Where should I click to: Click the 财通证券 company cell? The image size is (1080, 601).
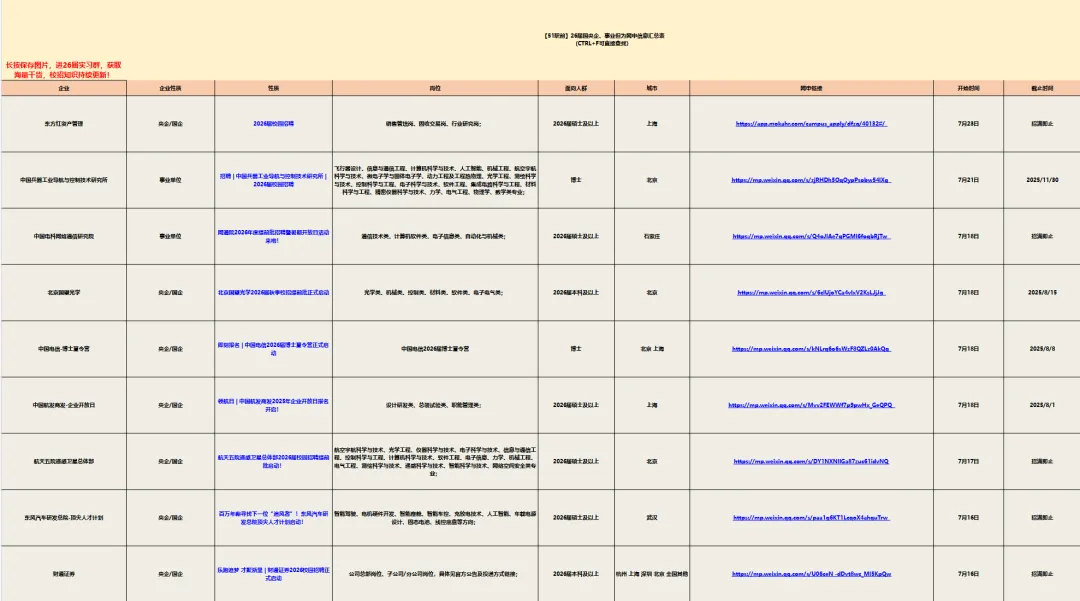63,573
